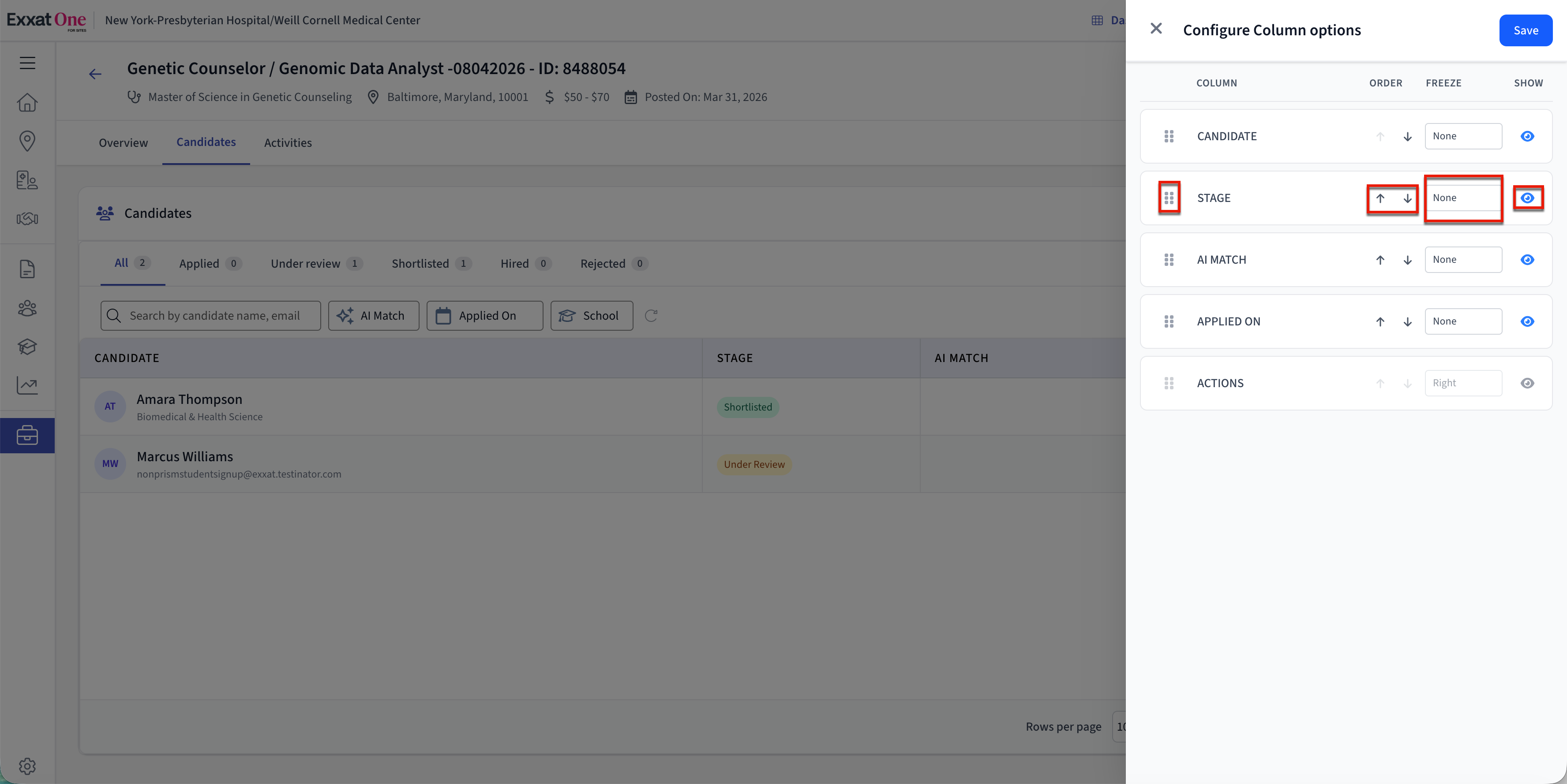Image resolution: width=1567 pixels, height=784 pixels.
Task: Open the briefcase jobs sidebar icon
Action: coord(27,436)
